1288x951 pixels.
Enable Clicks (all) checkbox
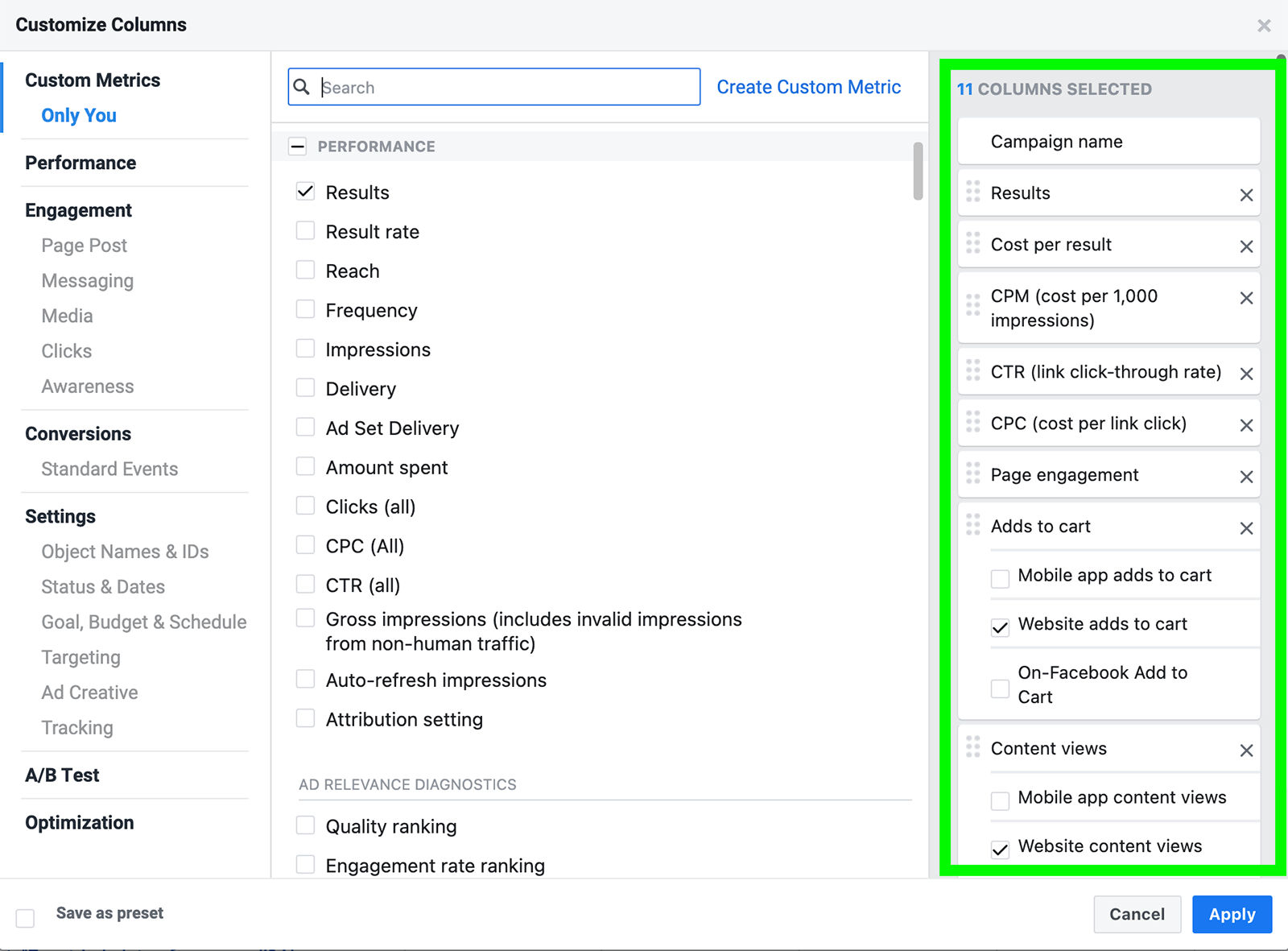click(x=305, y=506)
